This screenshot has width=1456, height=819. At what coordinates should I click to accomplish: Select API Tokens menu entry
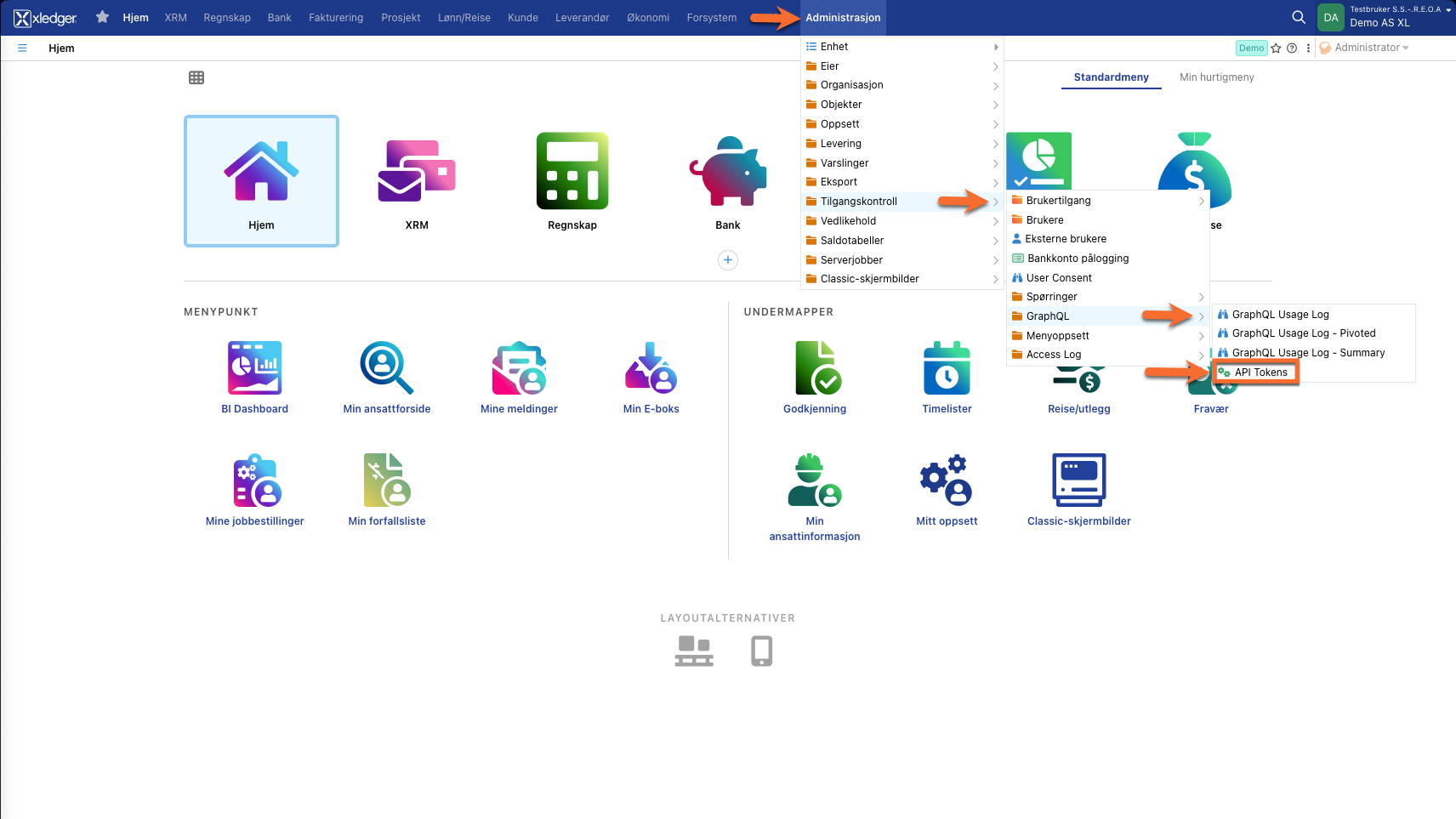click(1260, 373)
